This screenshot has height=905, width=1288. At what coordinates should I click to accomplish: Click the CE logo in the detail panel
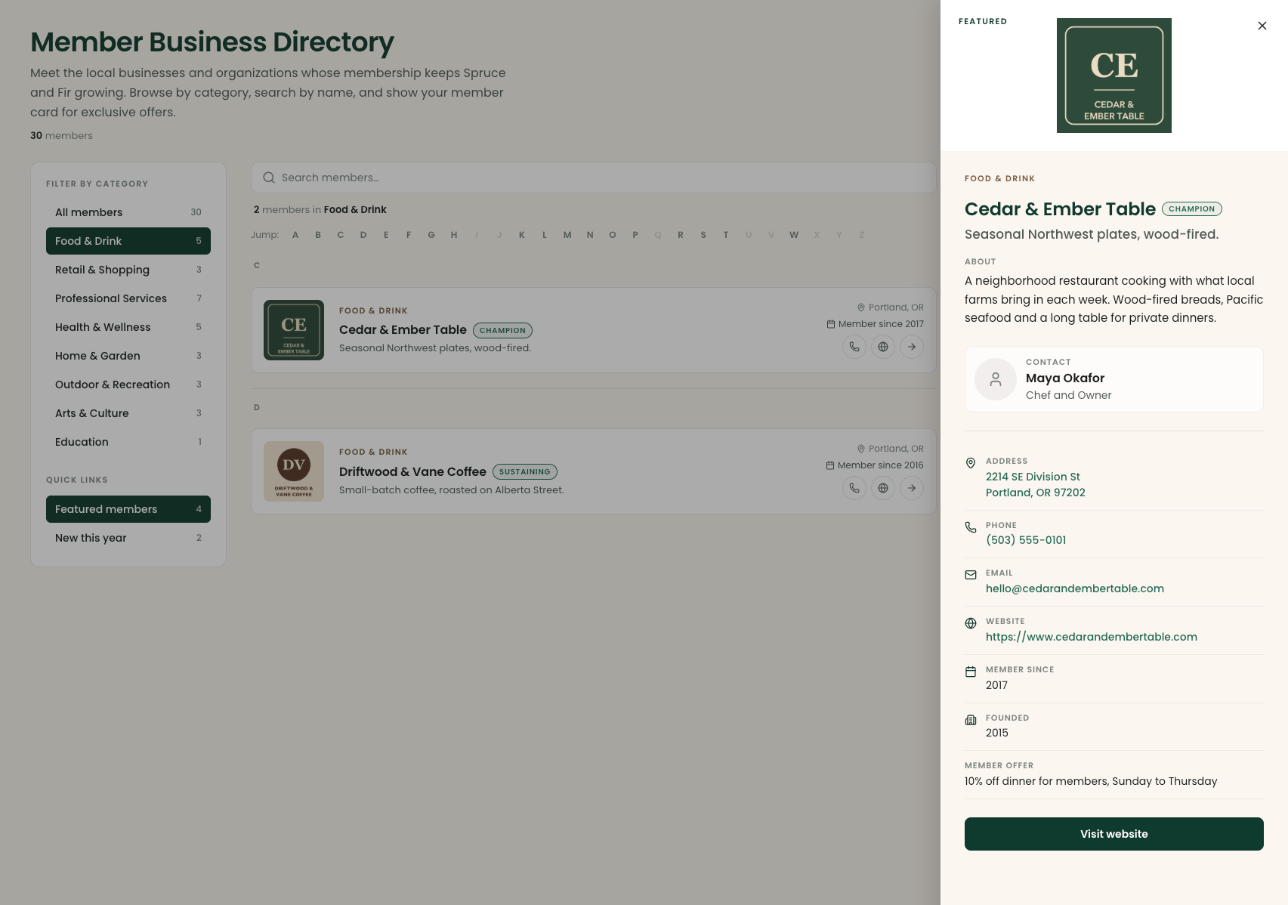tap(1114, 75)
